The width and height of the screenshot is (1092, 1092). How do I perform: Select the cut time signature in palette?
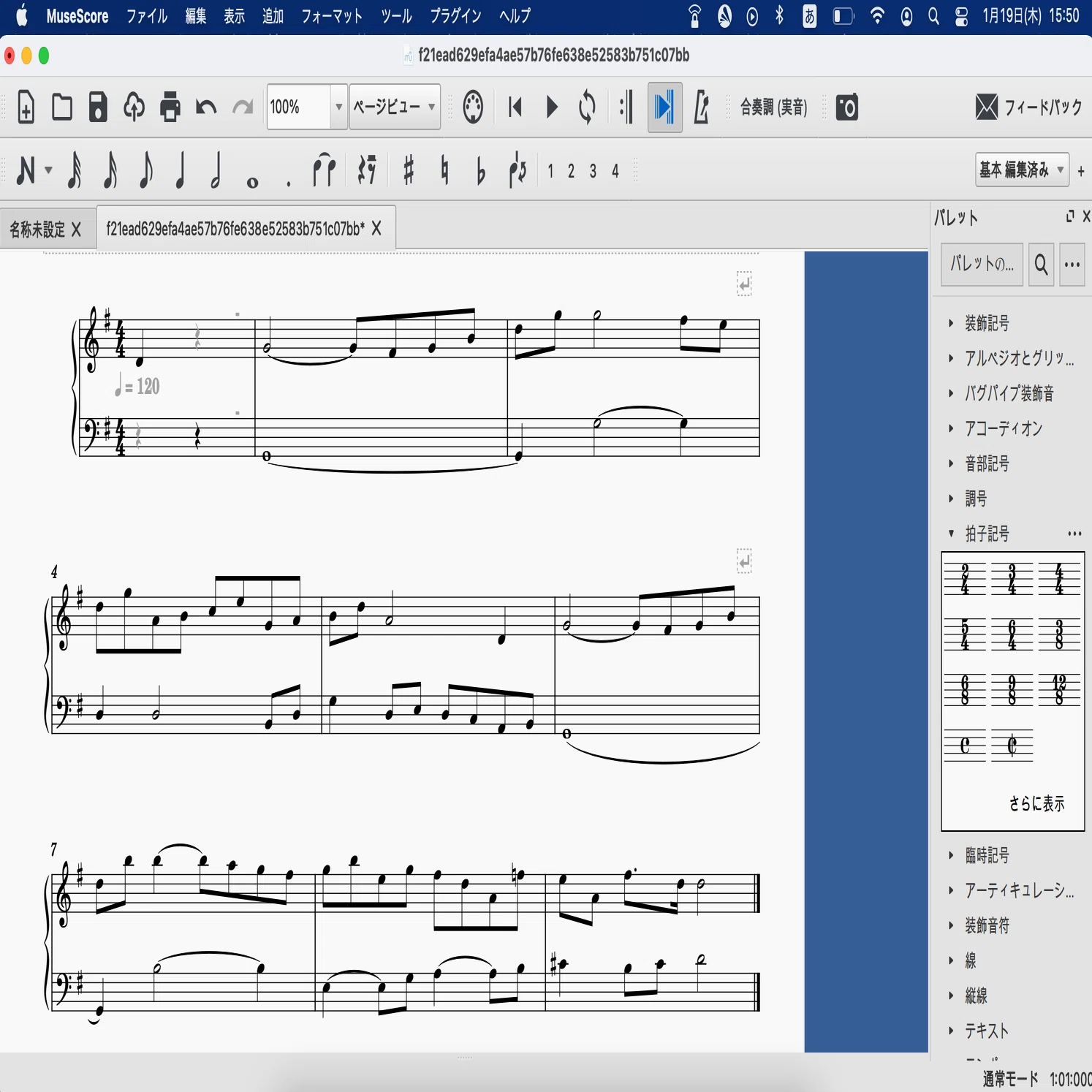tap(1012, 746)
